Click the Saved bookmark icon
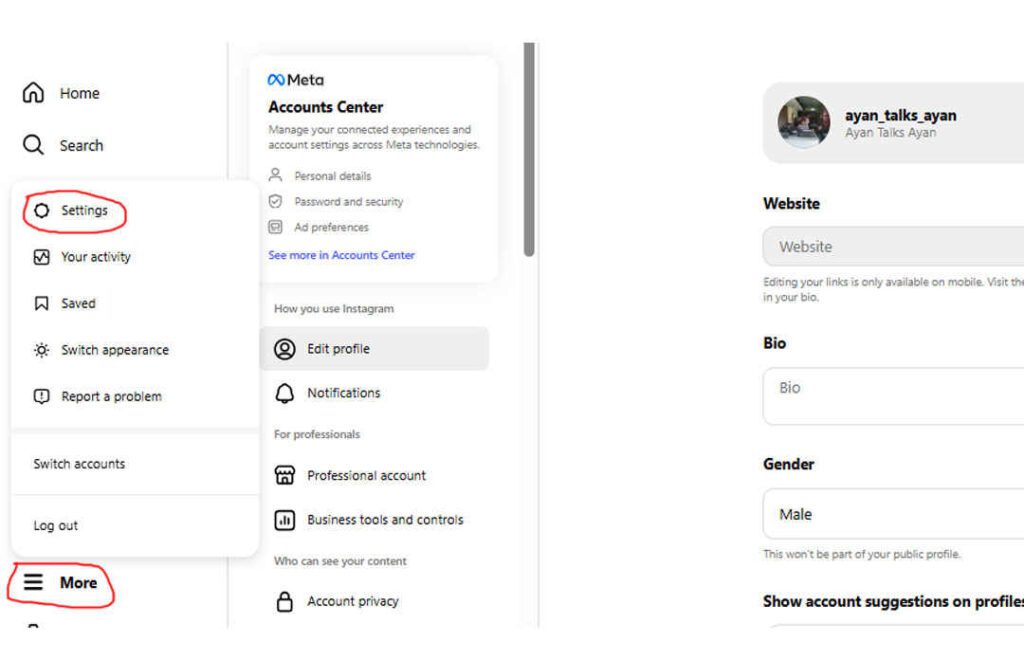 click(x=41, y=303)
